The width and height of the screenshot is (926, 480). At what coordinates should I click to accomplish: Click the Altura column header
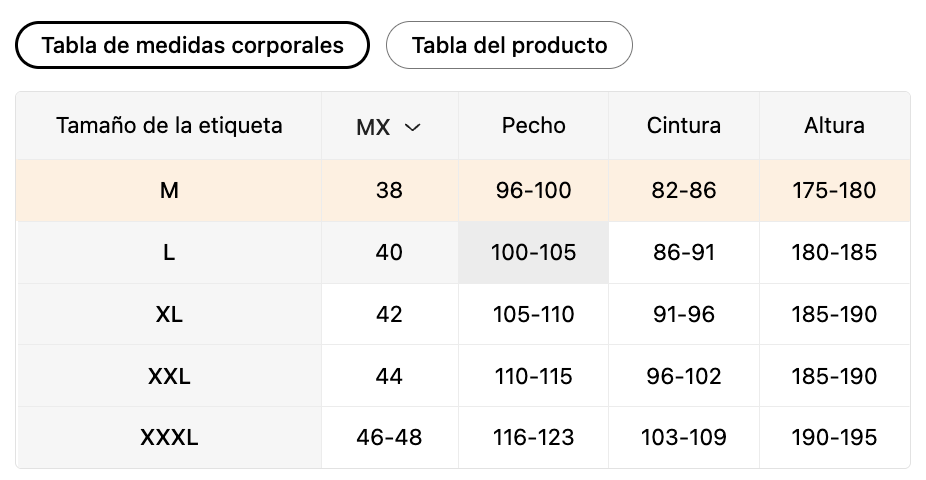(x=834, y=126)
